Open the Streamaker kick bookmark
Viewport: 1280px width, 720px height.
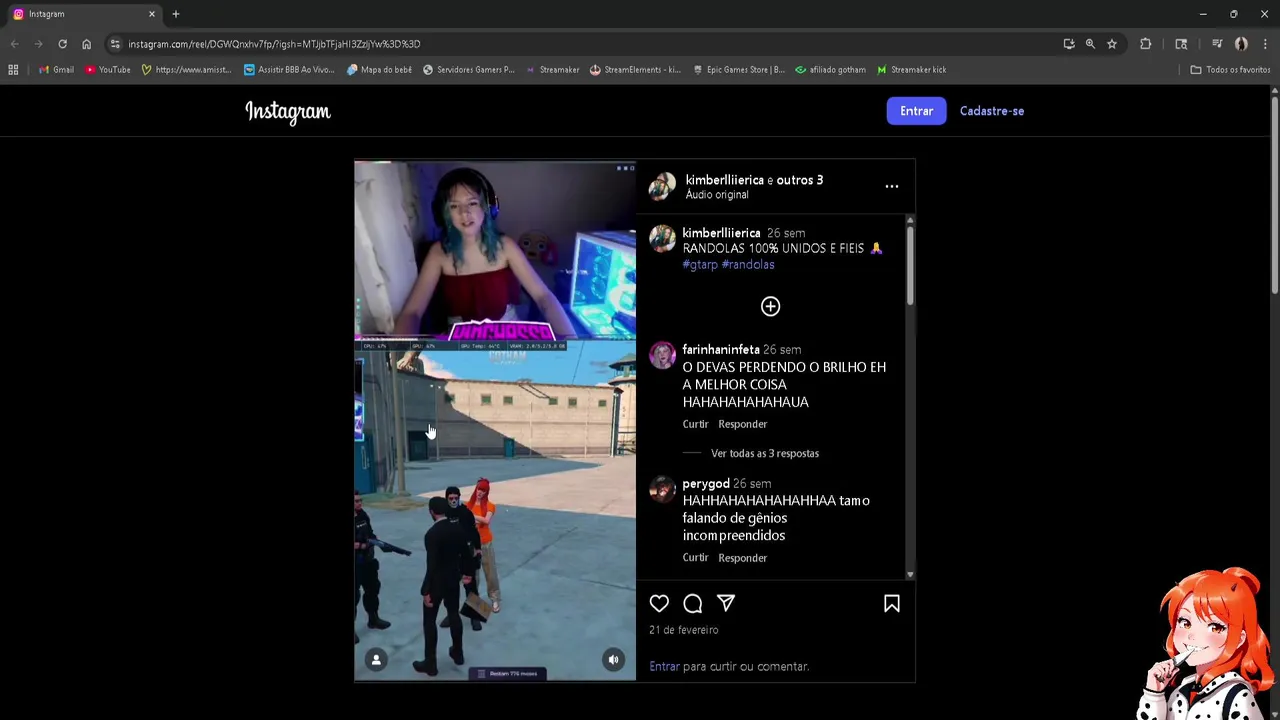(911, 70)
